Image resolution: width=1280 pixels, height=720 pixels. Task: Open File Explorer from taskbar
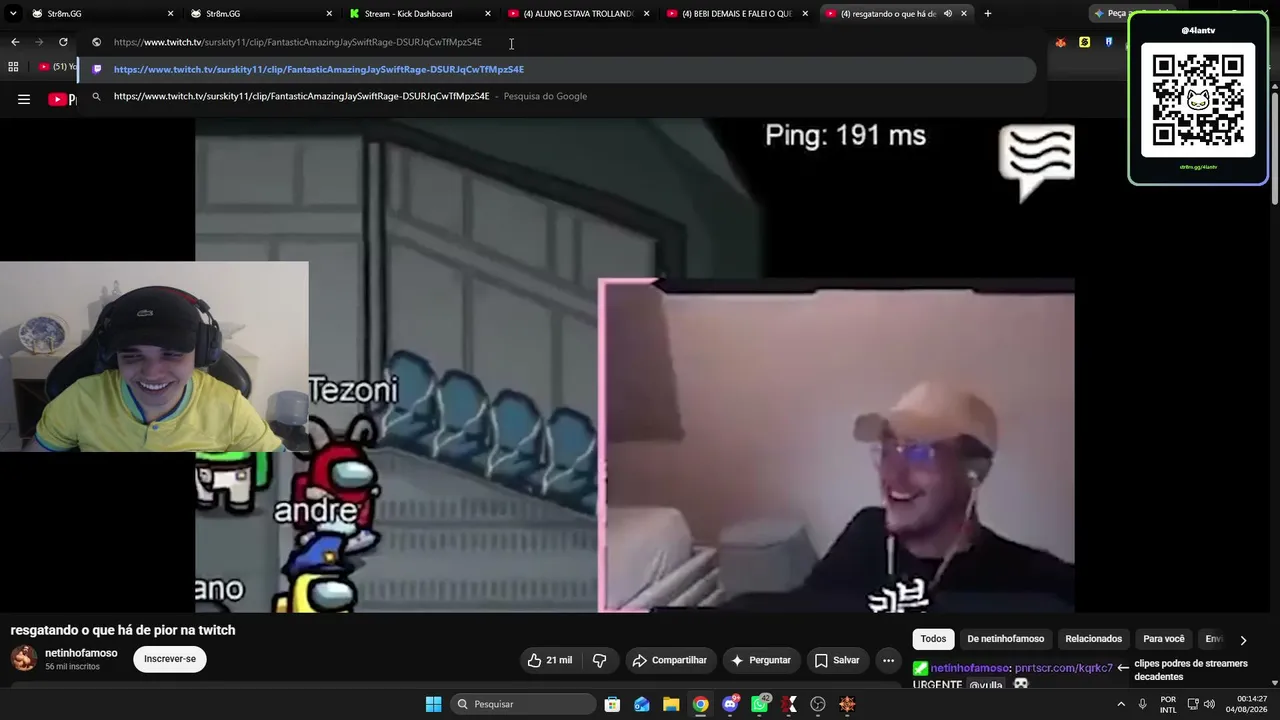point(671,704)
